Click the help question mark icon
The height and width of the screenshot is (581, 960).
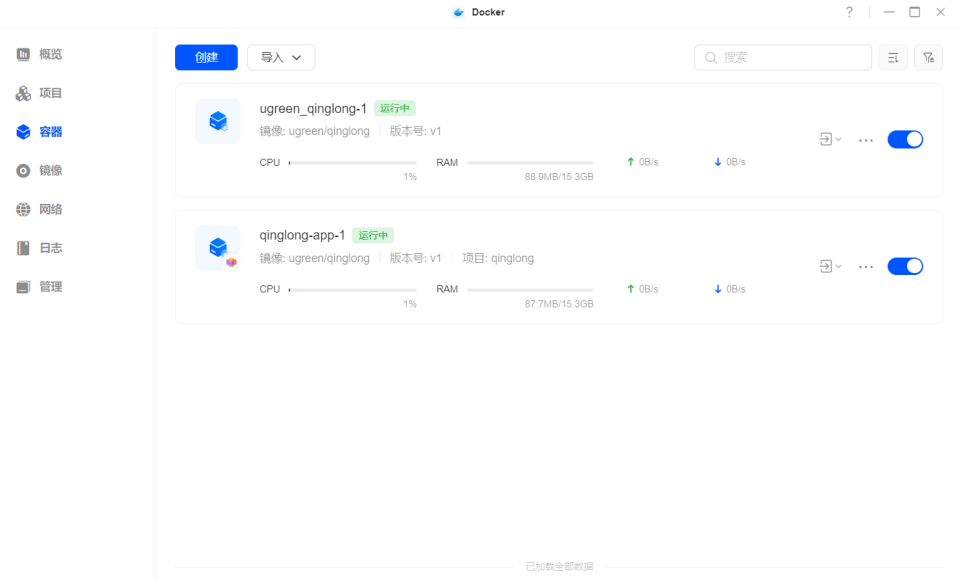click(849, 12)
